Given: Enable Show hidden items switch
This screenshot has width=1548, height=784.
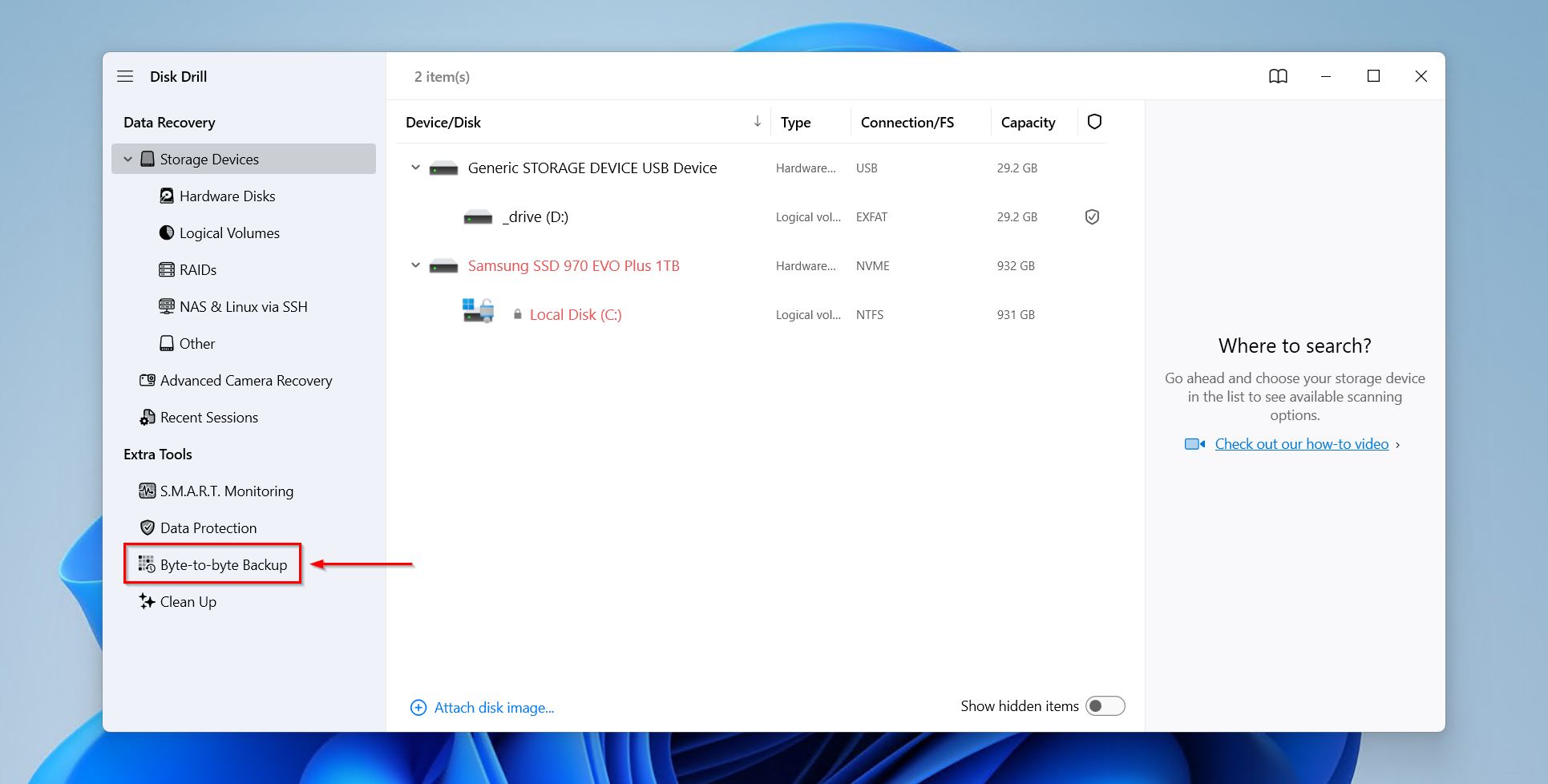Looking at the screenshot, I should coord(1105,706).
